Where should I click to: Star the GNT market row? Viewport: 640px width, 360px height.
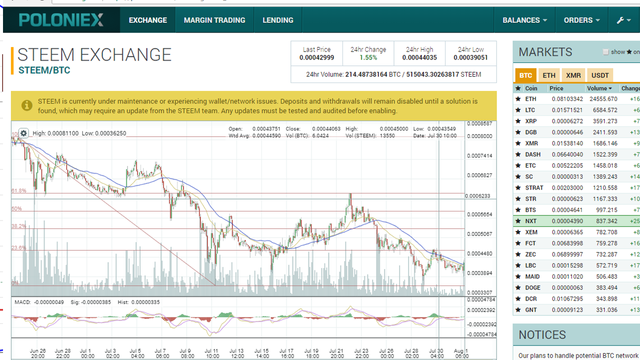(518, 310)
